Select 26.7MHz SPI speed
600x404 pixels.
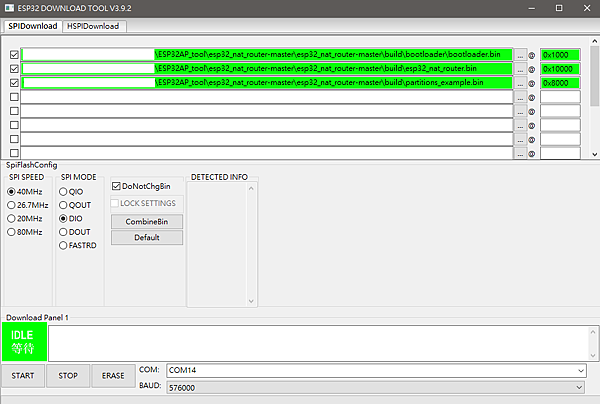coord(28,205)
